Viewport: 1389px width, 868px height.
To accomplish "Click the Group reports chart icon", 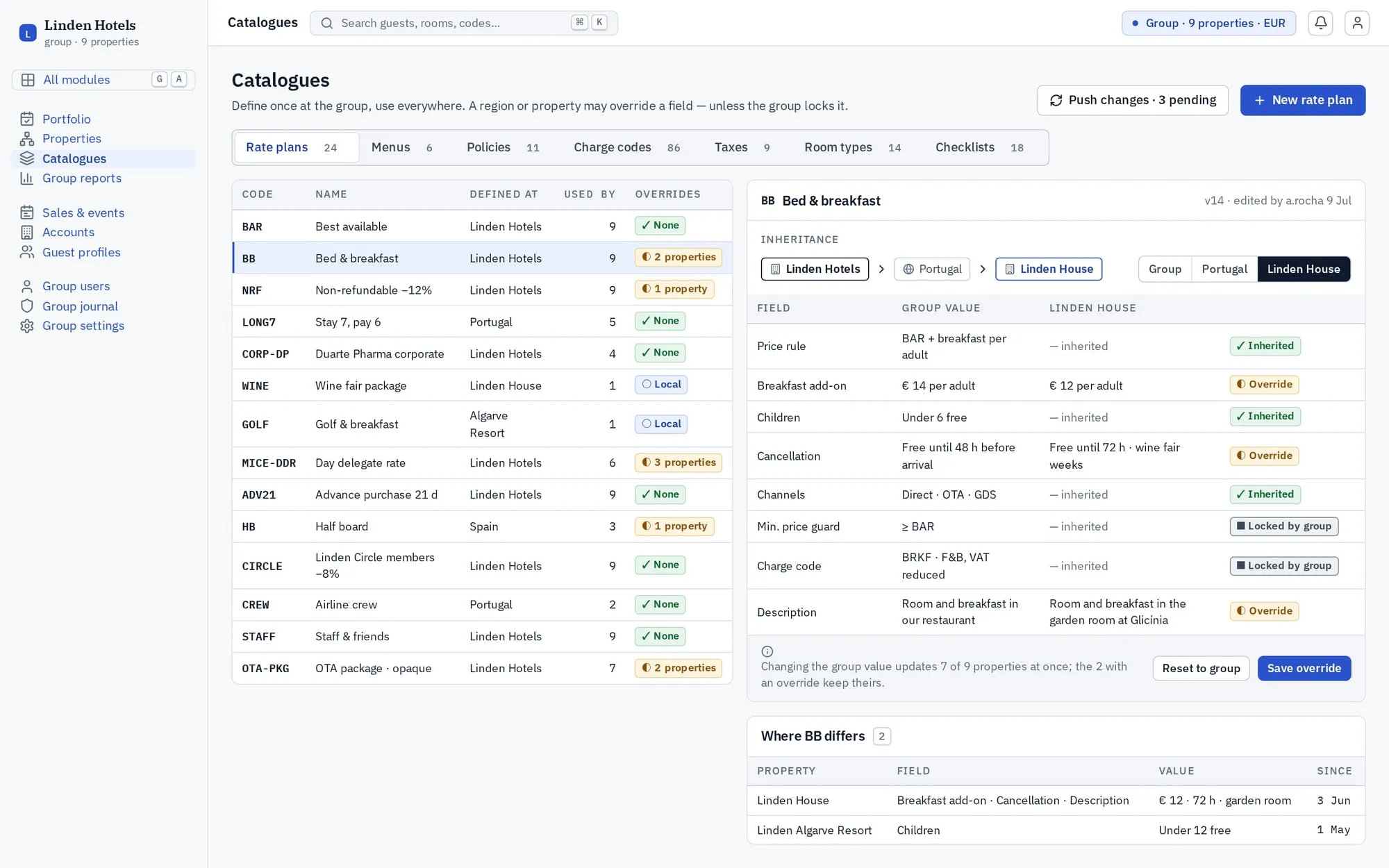I will pyautogui.click(x=27, y=178).
